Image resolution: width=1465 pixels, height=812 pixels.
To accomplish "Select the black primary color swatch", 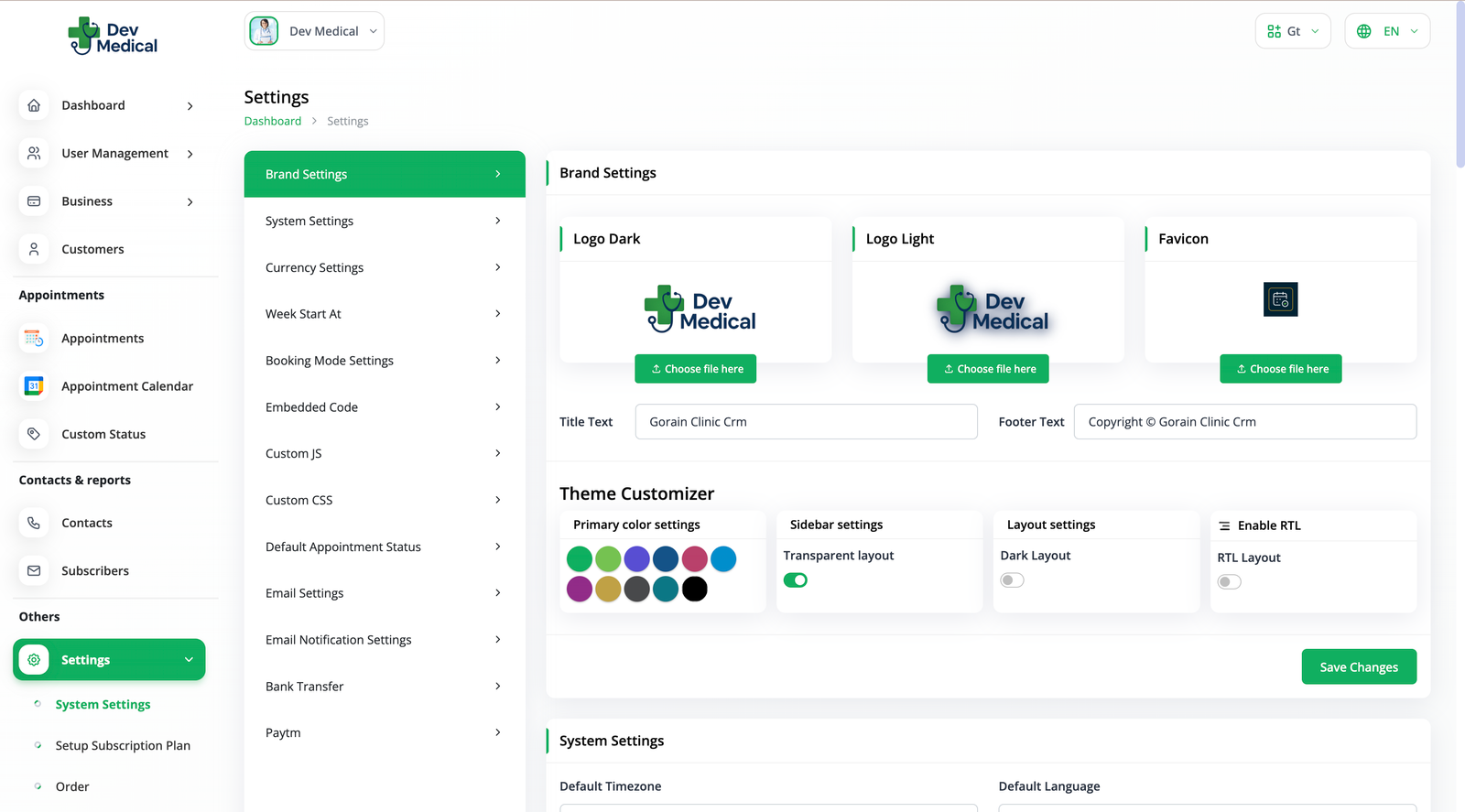I will coord(695,589).
